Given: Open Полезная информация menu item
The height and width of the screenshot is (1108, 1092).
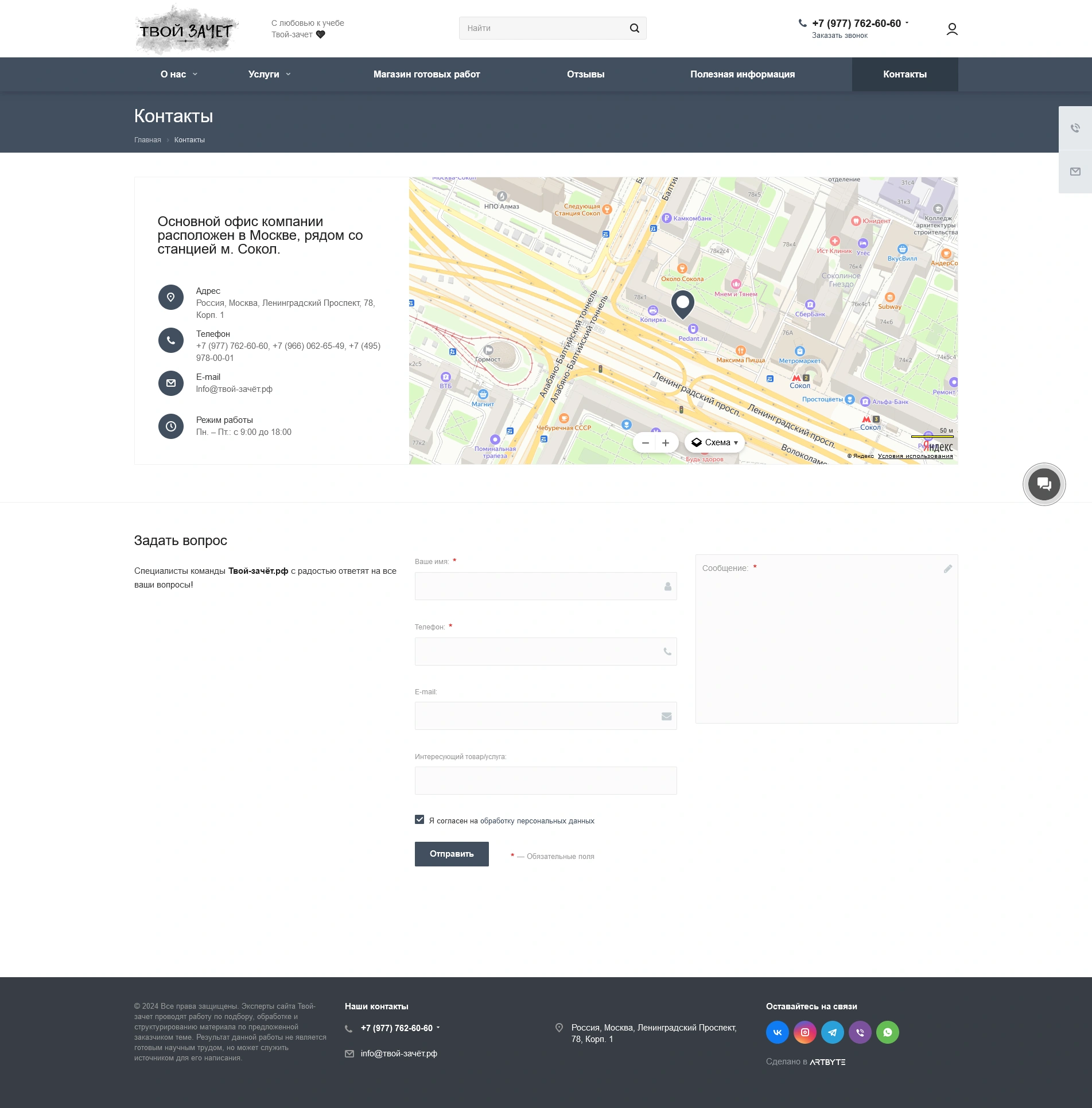Looking at the screenshot, I should point(743,74).
